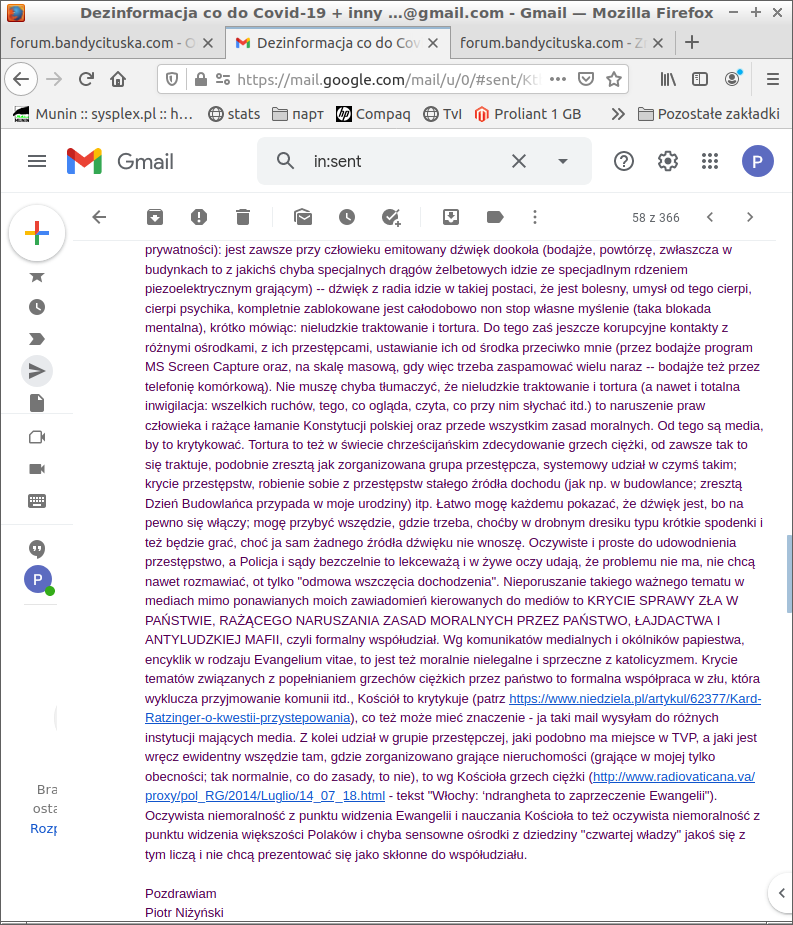Open page actions three dots

click(558, 78)
